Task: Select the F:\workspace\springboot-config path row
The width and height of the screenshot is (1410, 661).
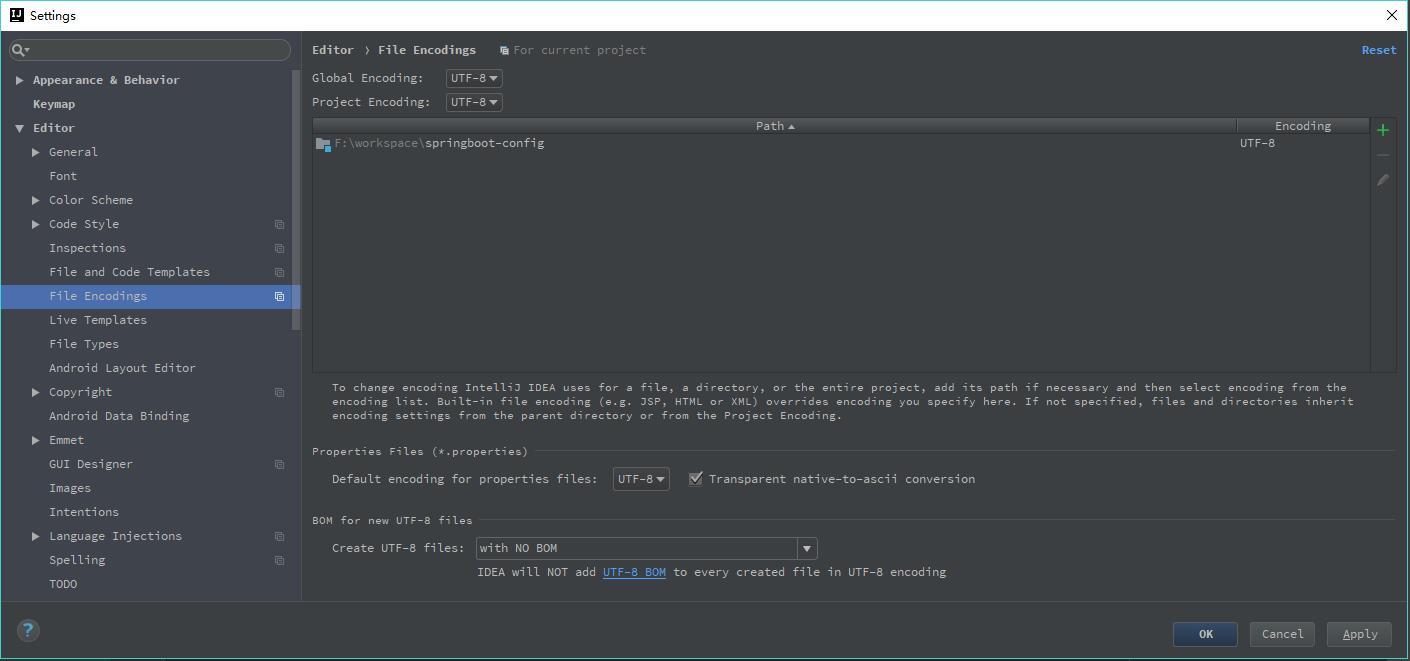Action: click(x=840, y=143)
